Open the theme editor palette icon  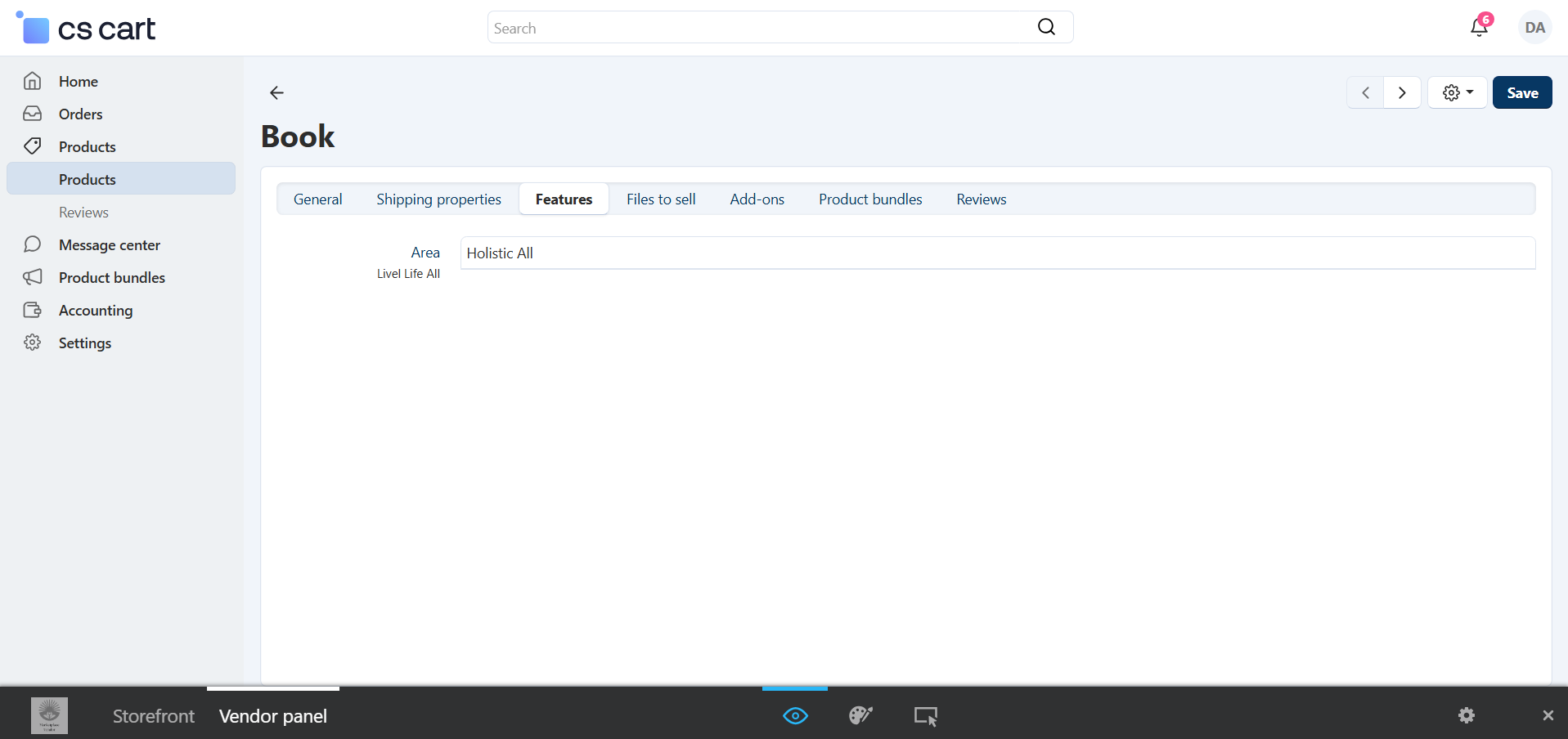click(x=860, y=716)
